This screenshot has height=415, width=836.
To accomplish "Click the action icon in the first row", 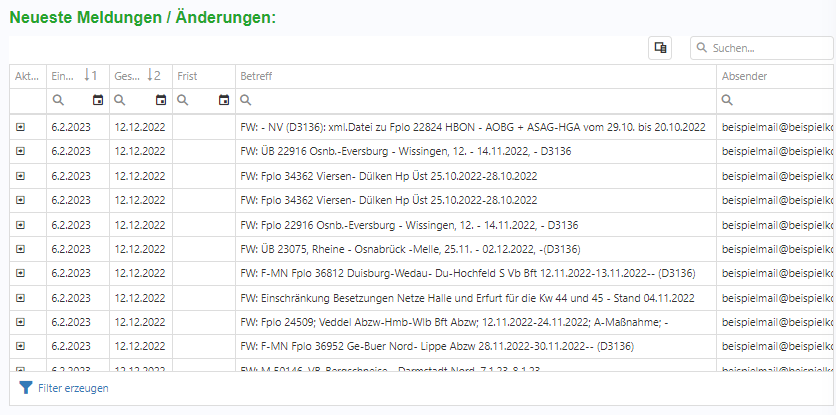I will click(21, 127).
